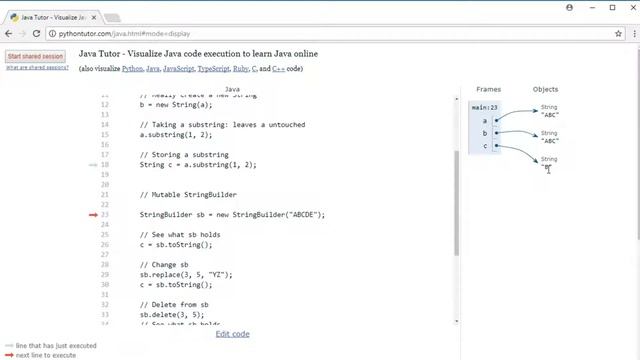
Task: Click variable a's pointer dot in frame
Action: tap(496, 120)
